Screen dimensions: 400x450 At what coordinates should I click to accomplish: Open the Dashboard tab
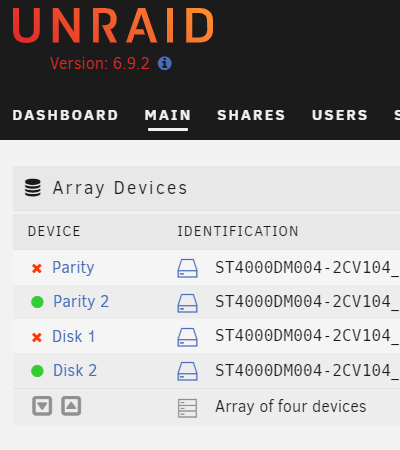[65, 115]
